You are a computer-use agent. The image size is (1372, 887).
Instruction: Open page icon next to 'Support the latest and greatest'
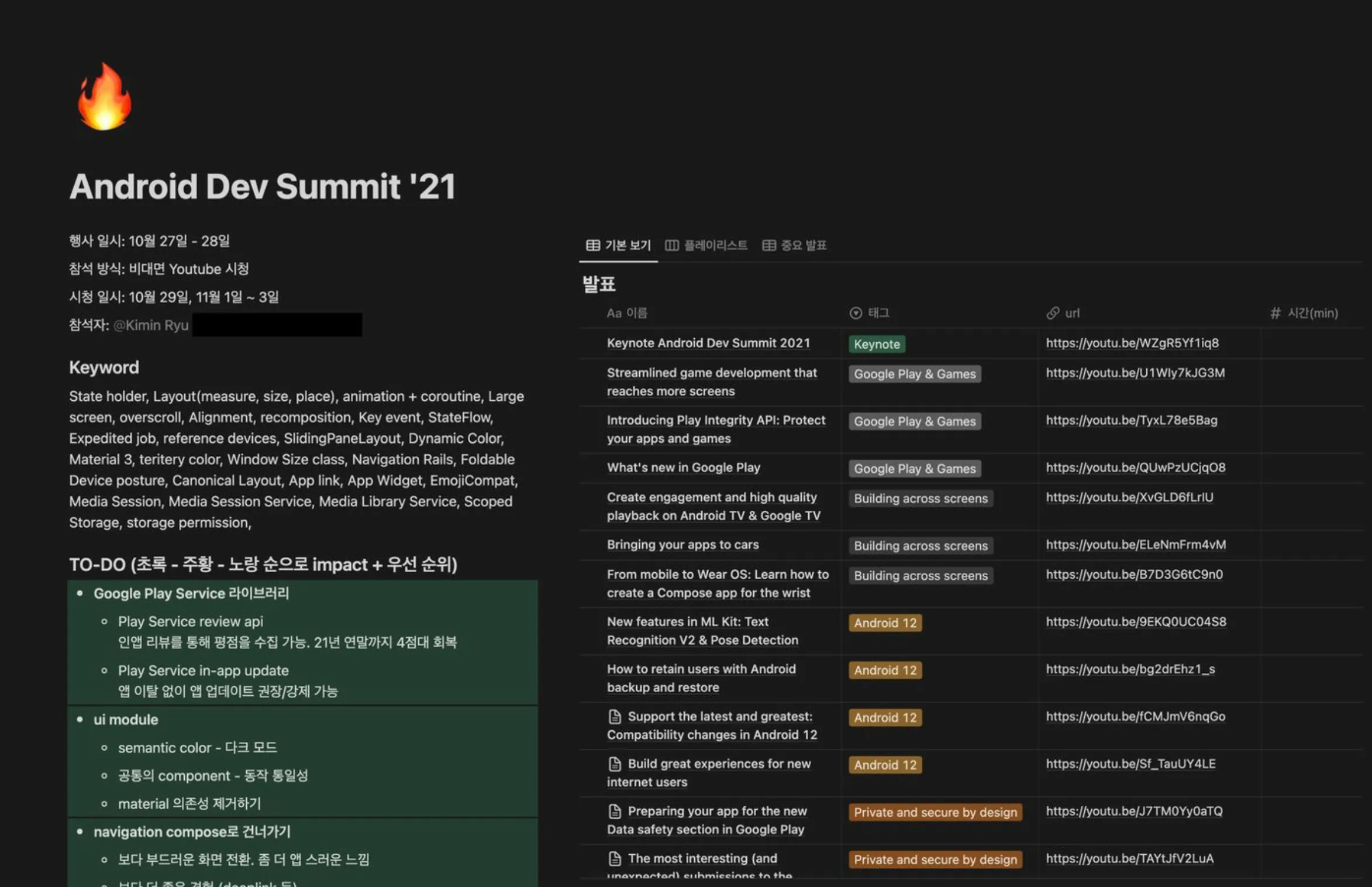tap(615, 717)
